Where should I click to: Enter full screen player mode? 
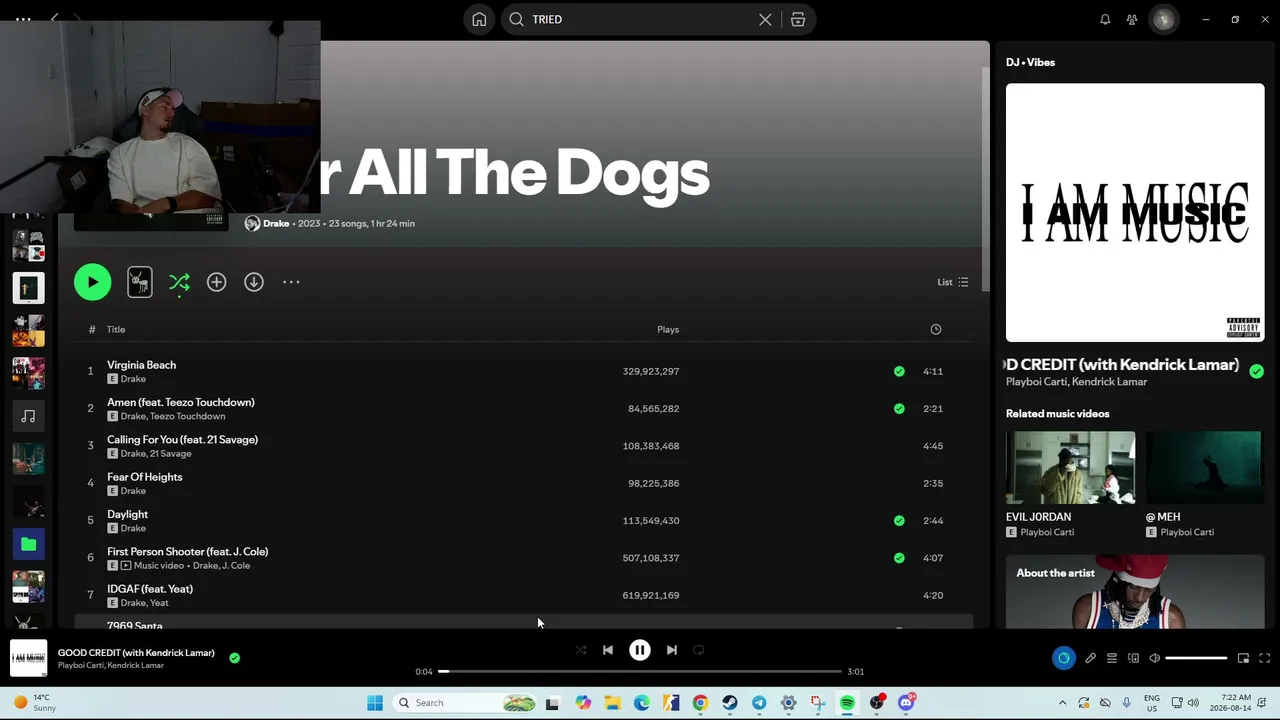1265,658
